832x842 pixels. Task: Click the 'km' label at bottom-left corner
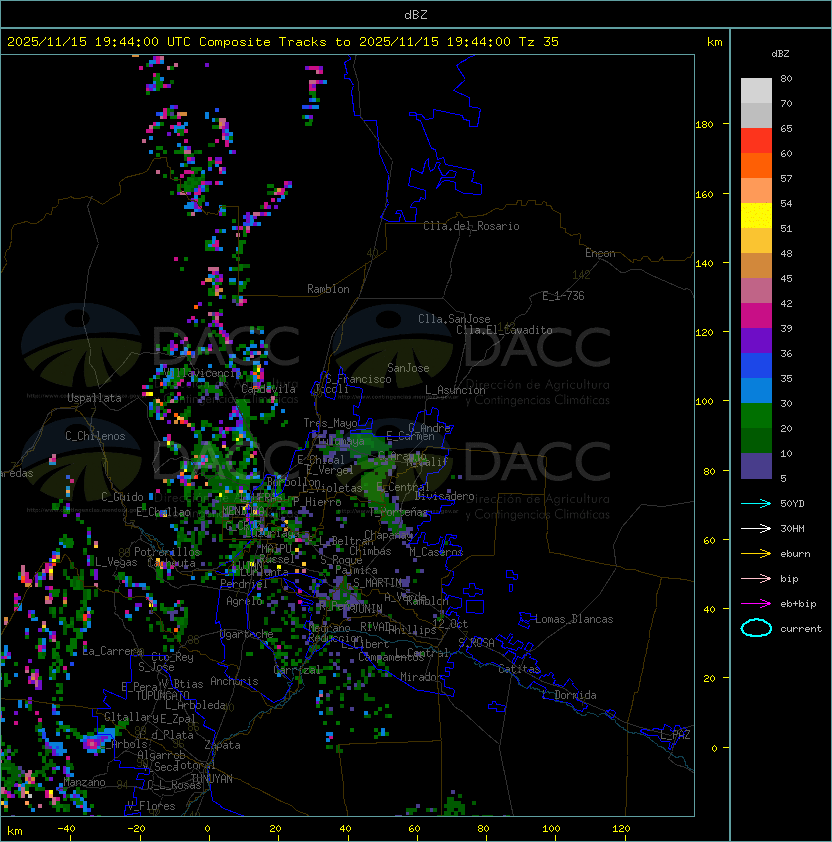[15, 831]
